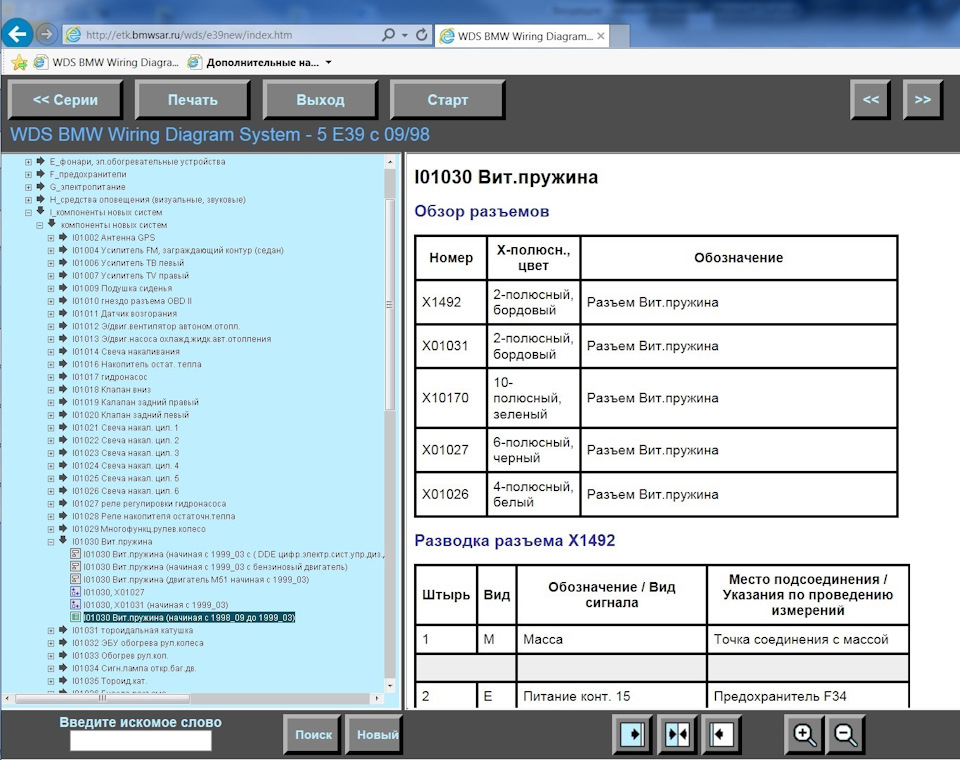Click the Печать button
Image resolution: width=960 pixels, height=760 pixels.
193,100
